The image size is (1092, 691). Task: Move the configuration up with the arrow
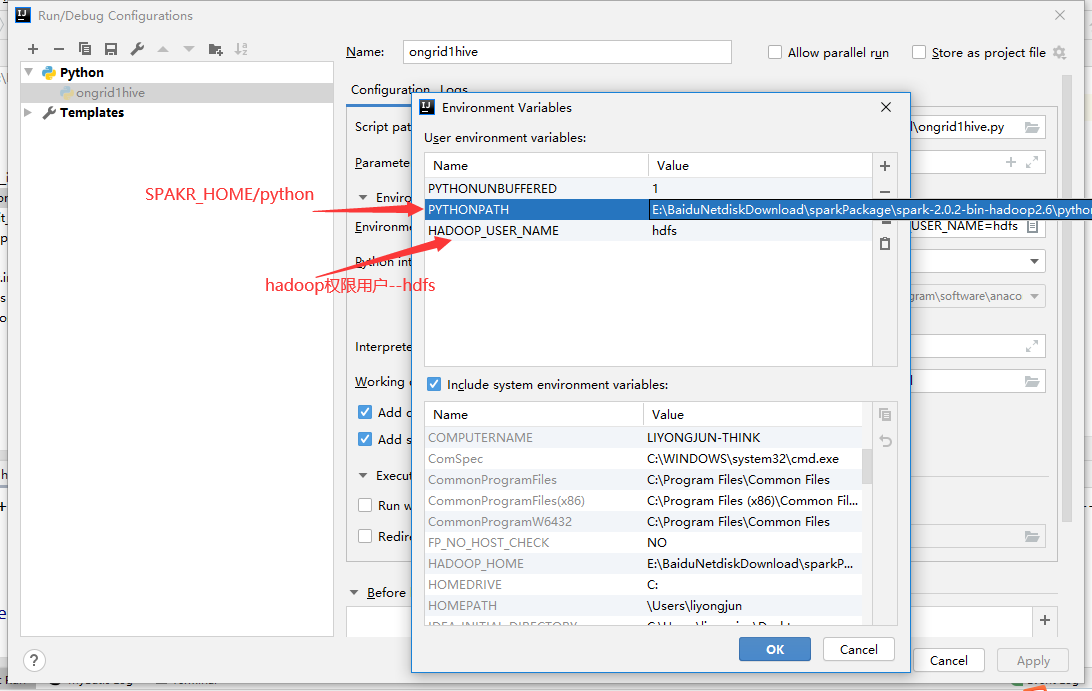tap(163, 49)
